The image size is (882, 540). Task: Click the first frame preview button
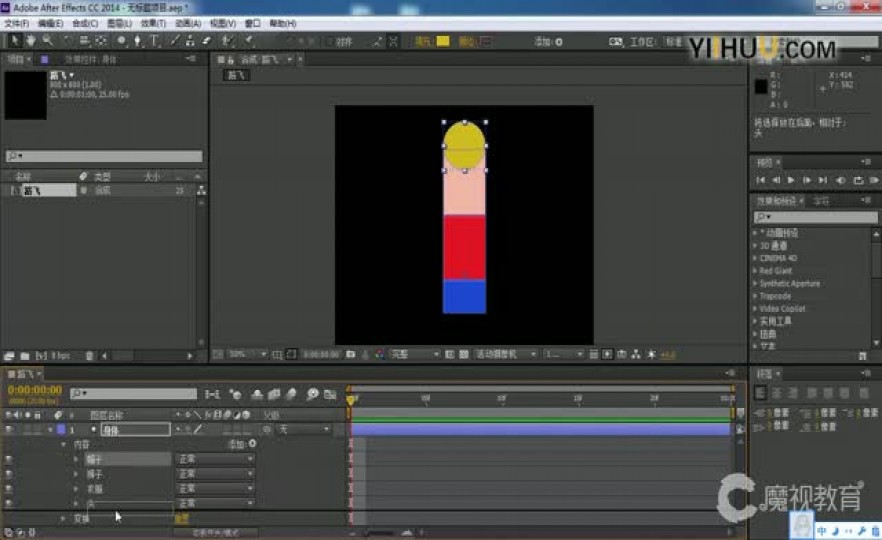point(760,180)
